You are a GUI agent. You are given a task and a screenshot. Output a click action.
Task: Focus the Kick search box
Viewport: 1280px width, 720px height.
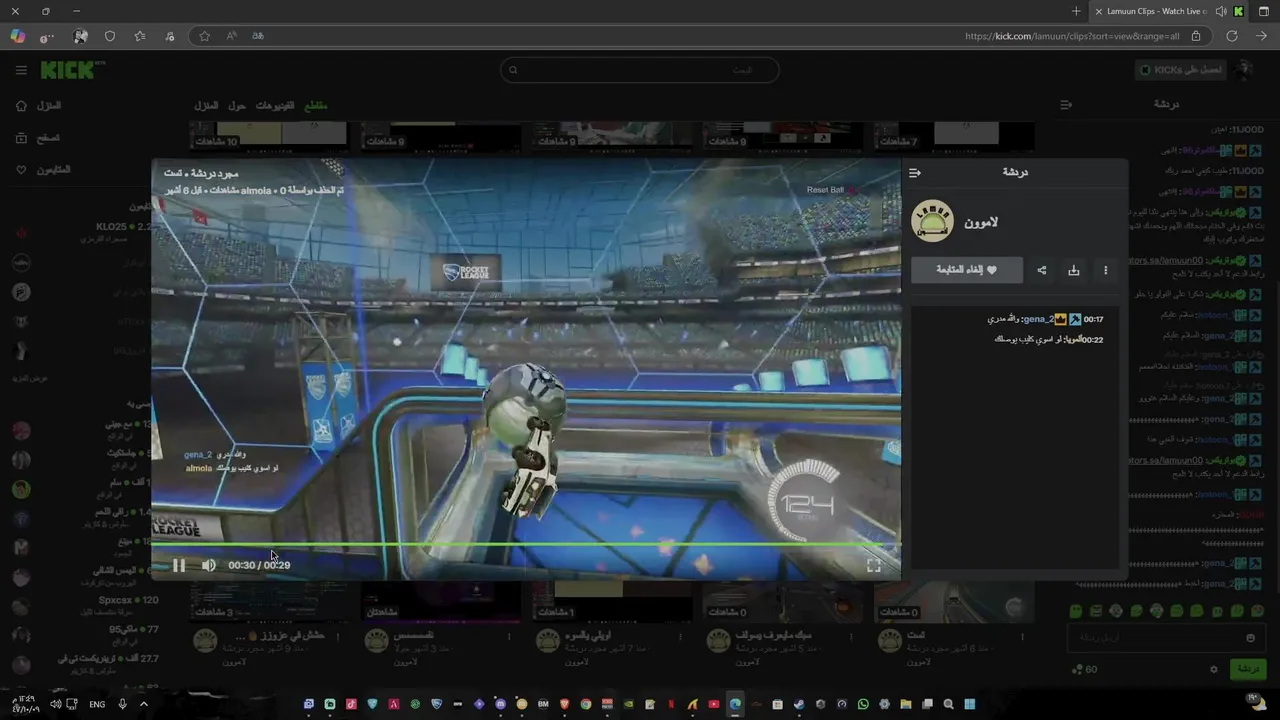pos(640,70)
